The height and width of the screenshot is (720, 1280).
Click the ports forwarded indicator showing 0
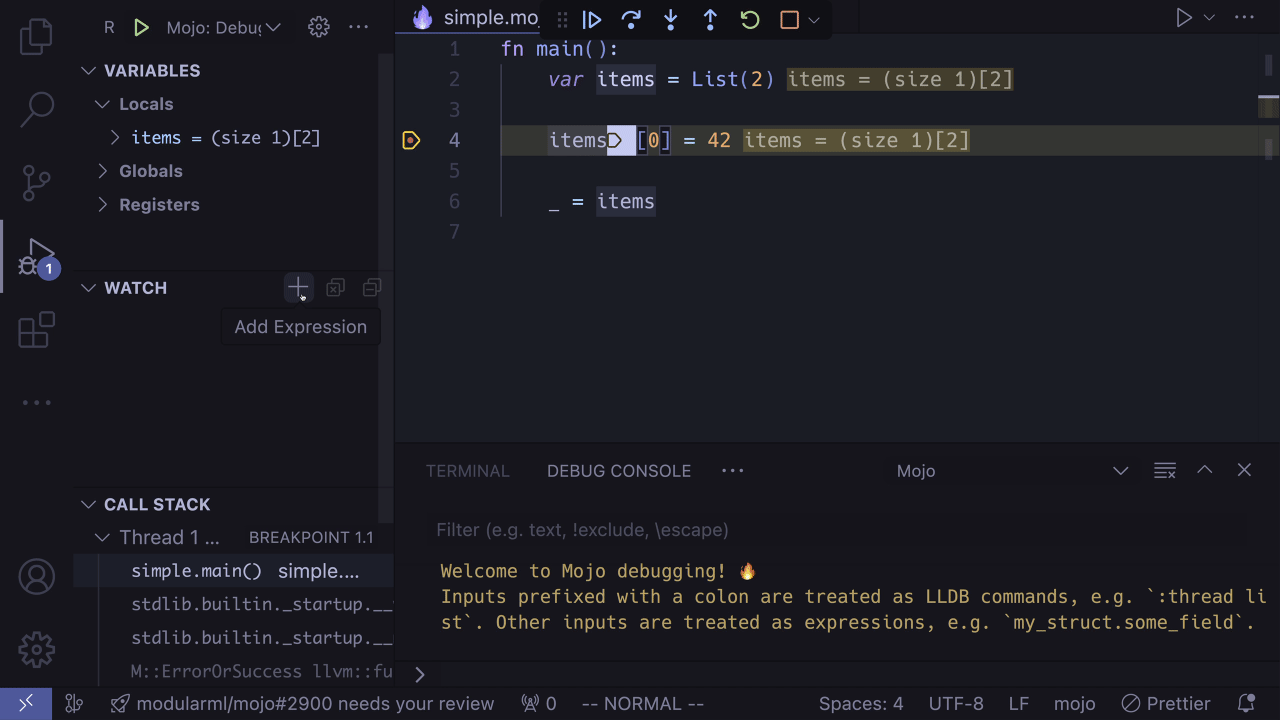tap(539, 704)
